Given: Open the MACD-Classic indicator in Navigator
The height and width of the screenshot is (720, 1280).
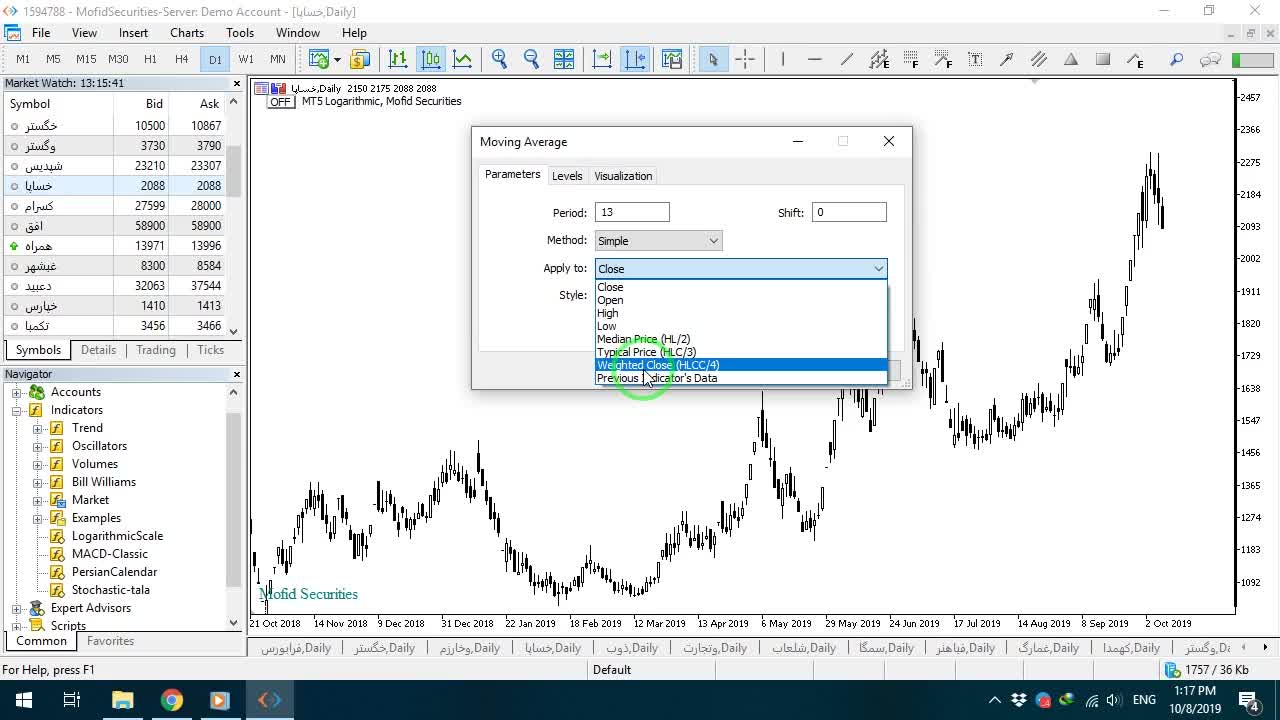Looking at the screenshot, I should (110, 554).
